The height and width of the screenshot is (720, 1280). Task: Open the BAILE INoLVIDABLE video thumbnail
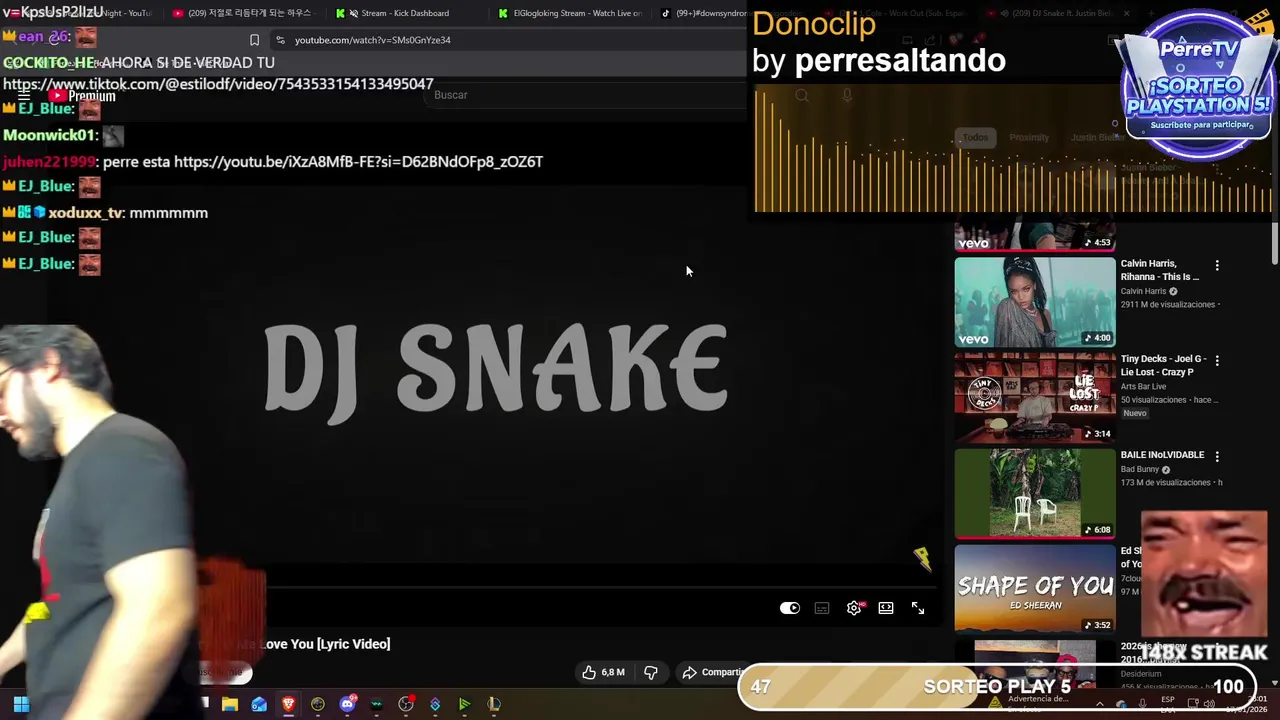coord(1035,493)
